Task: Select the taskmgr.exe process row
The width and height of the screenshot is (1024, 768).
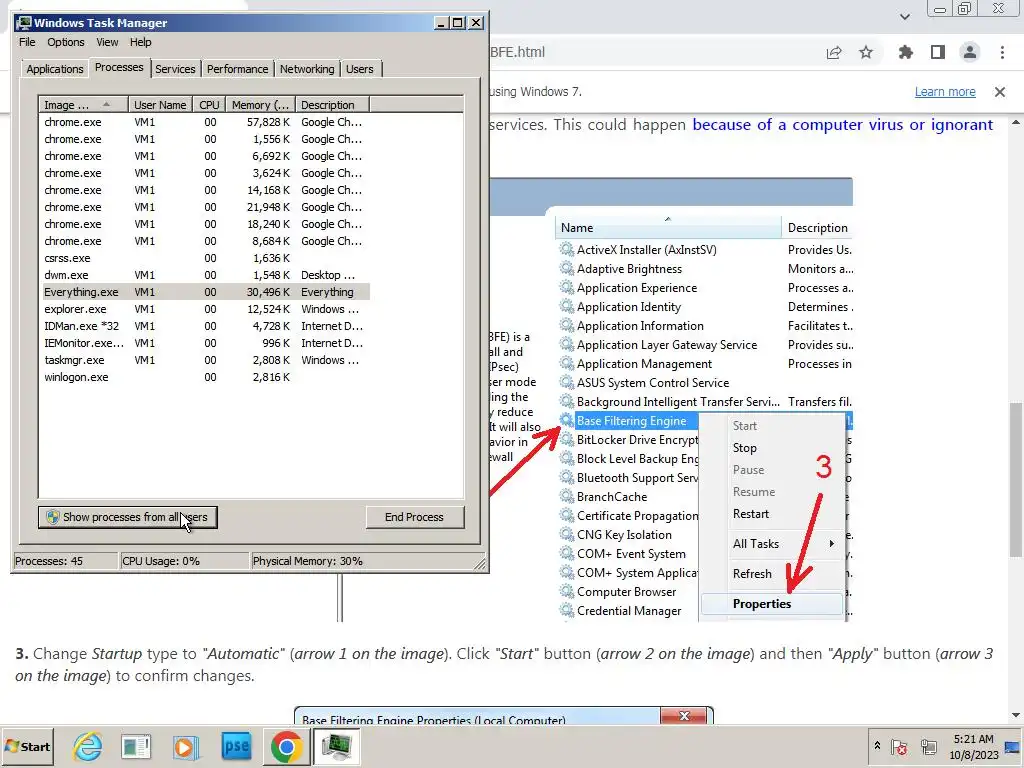Action: tap(205, 360)
